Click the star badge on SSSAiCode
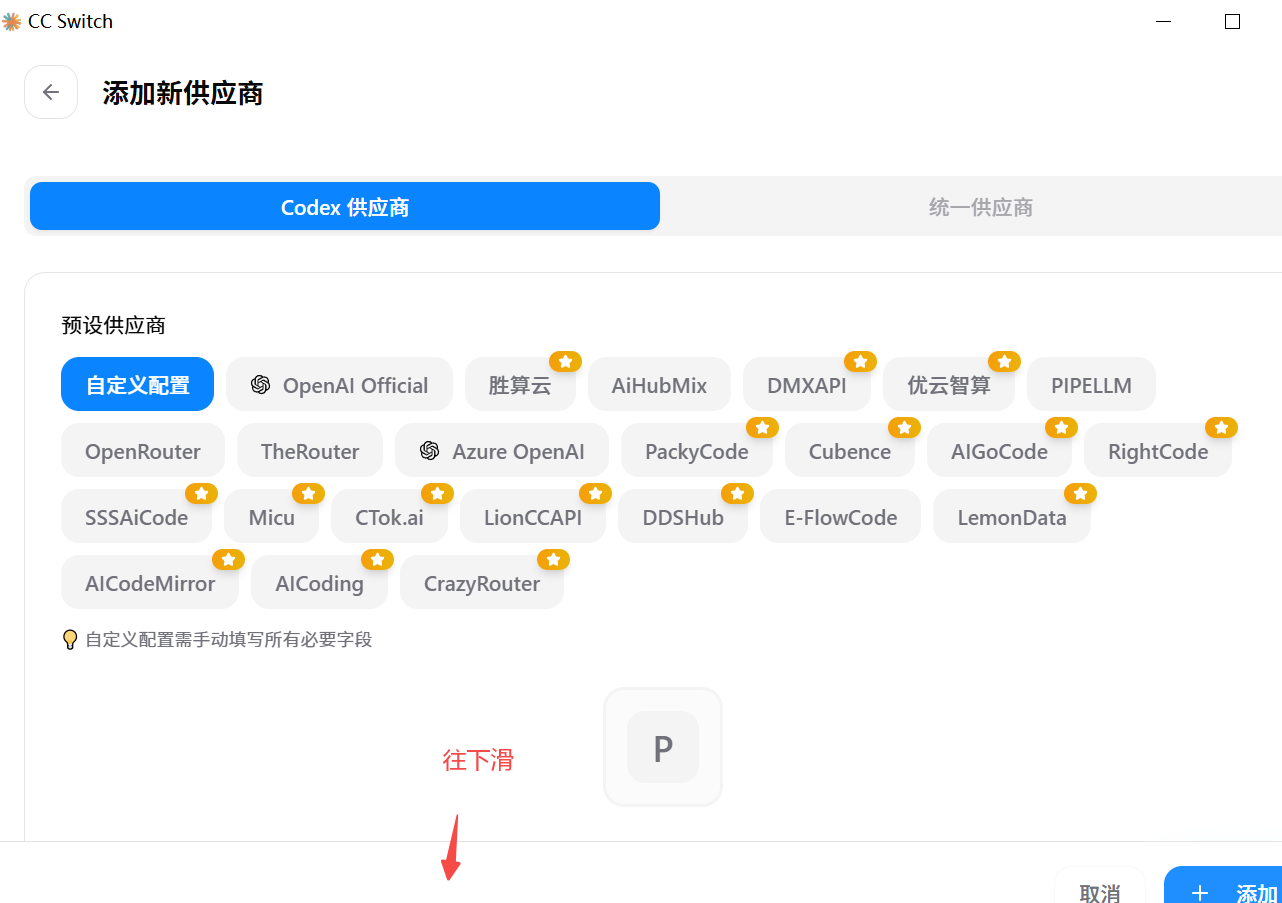 click(x=201, y=493)
